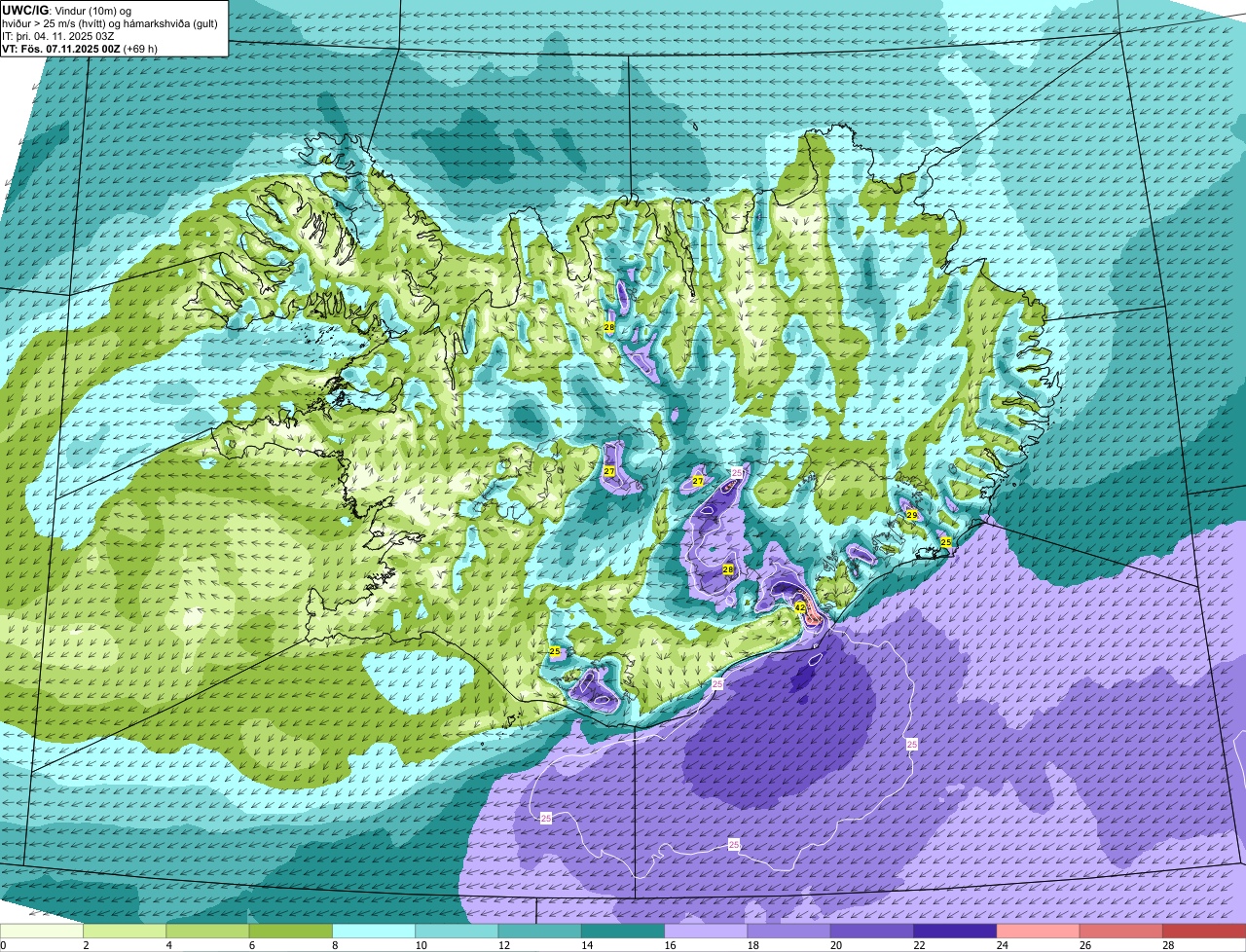The height and width of the screenshot is (952, 1246).
Task: Click the red legend swatch above 28
Action: pyautogui.click(x=1204, y=932)
